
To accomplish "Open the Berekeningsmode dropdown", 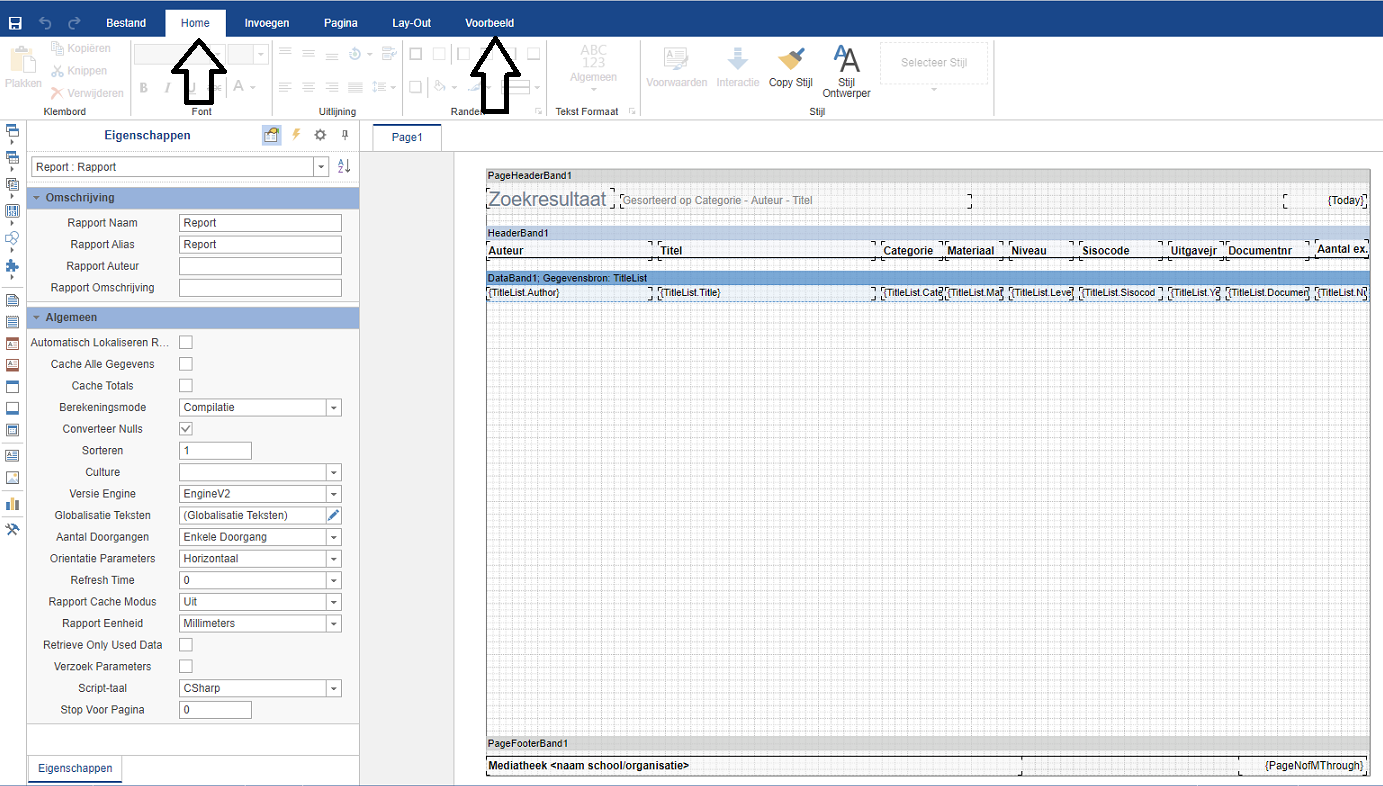I will click(x=334, y=408).
